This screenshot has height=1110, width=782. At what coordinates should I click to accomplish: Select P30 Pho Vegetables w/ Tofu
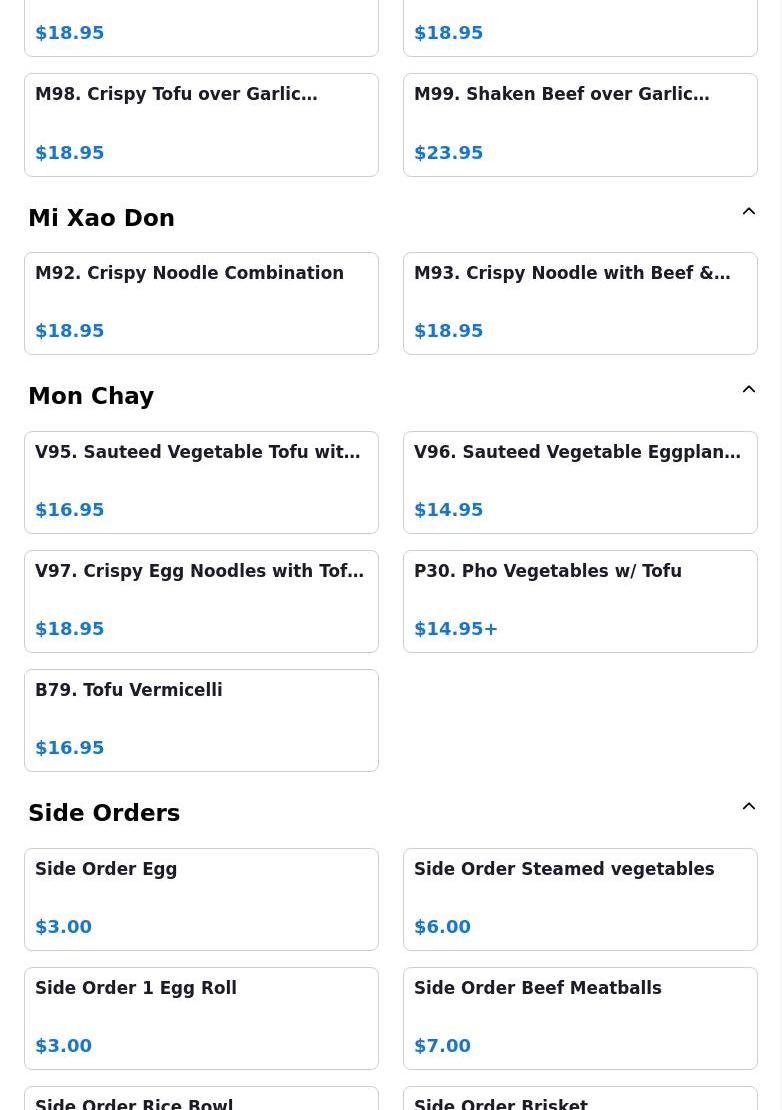580,601
